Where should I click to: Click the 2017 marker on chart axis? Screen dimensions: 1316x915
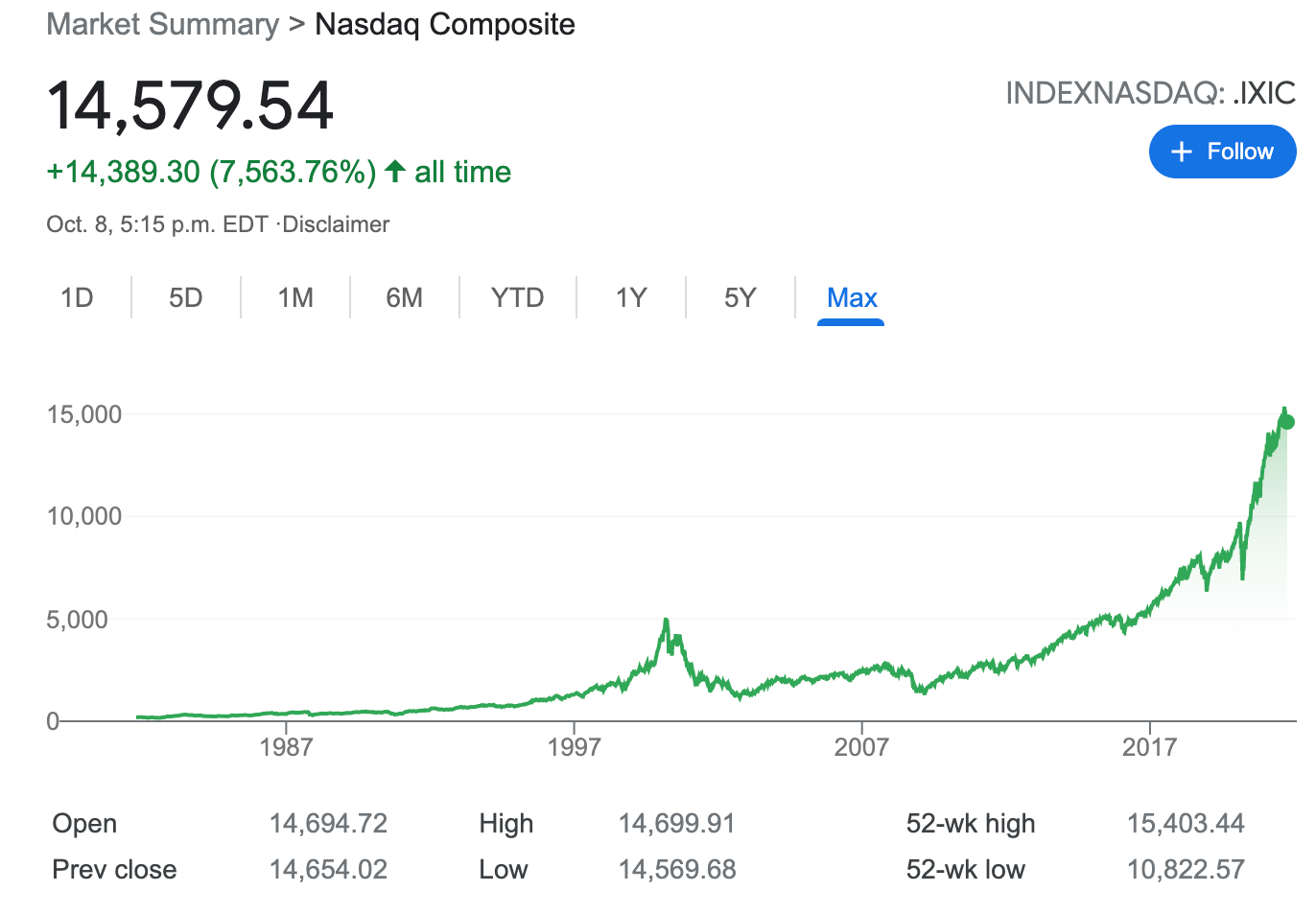[1149, 746]
